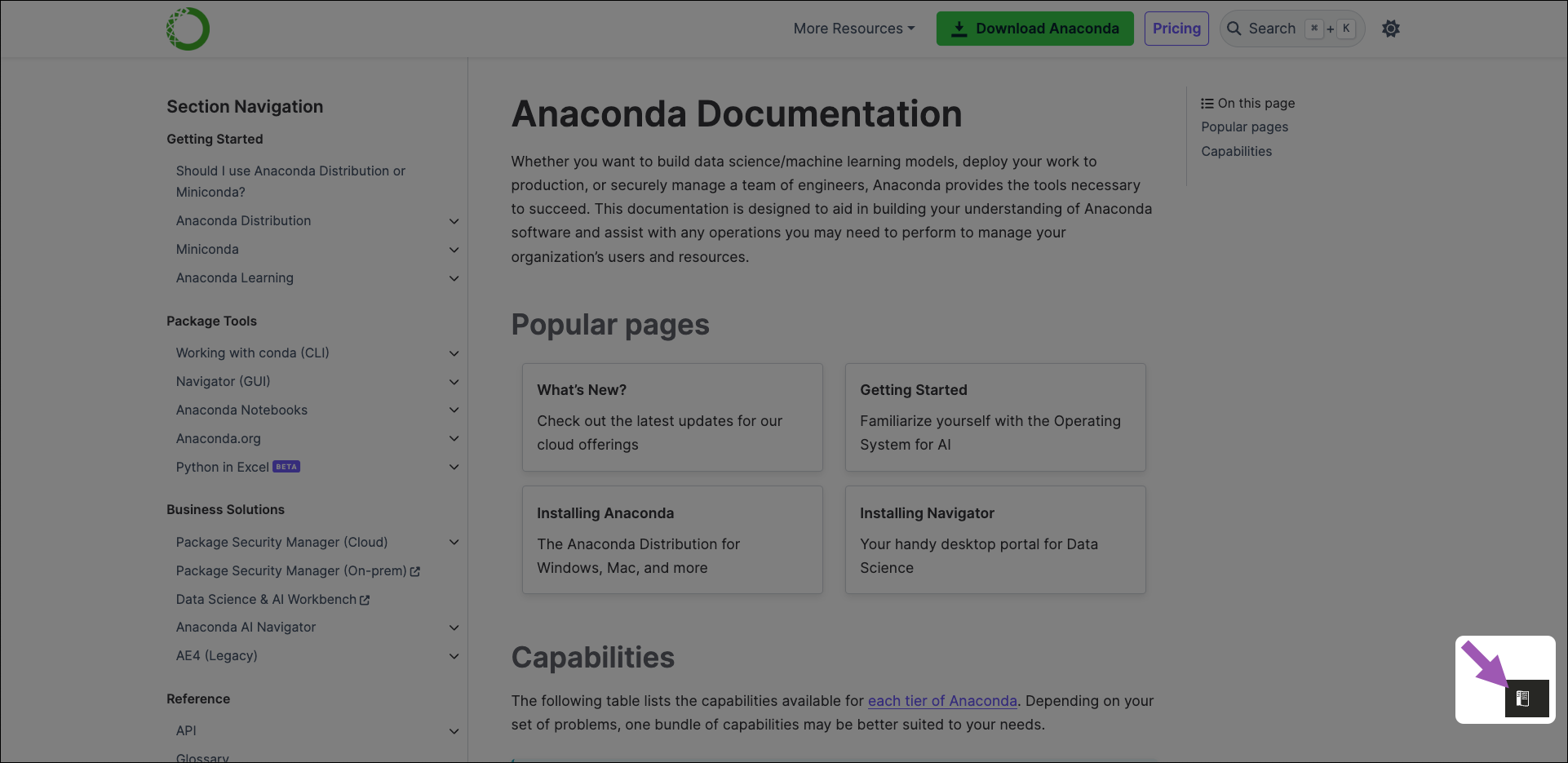Expand the Anaconda AI Navigator chevron
Image resolution: width=1568 pixels, height=763 pixels.
[454, 628]
